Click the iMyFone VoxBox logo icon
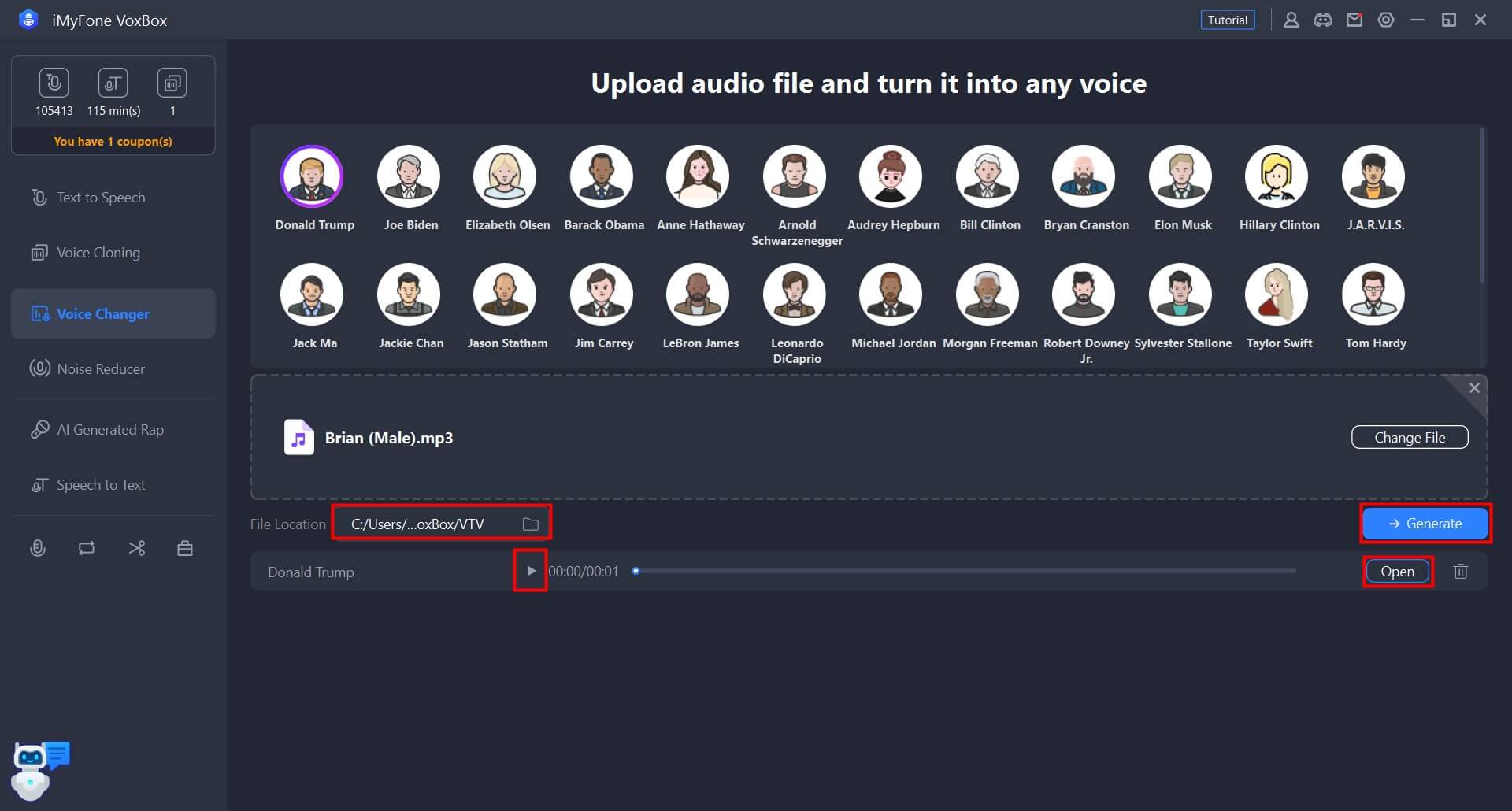Image resolution: width=1512 pixels, height=811 pixels. coord(28,20)
